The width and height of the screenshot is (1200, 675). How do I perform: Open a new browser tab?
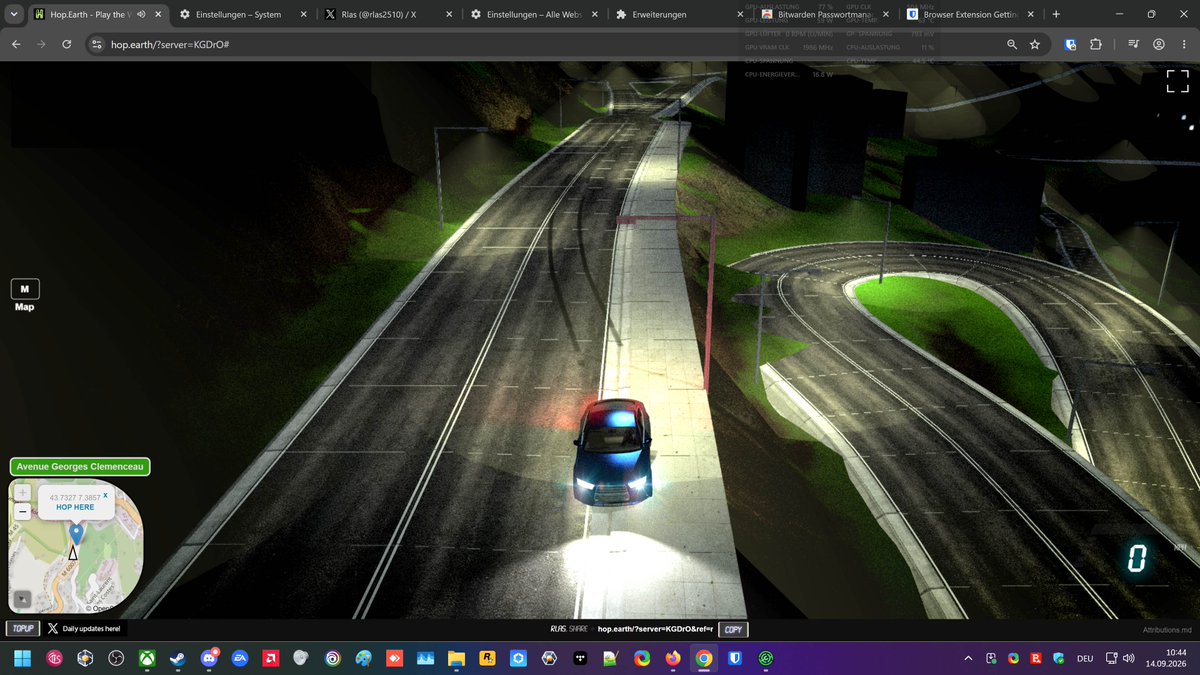[x=1056, y=15]
